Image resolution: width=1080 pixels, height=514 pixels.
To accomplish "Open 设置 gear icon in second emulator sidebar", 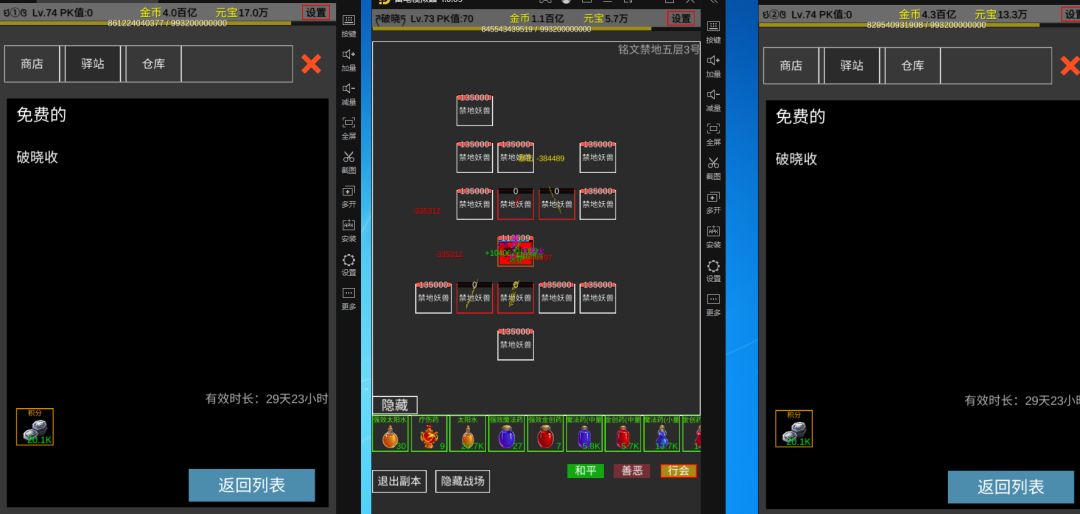I will (x=714, y=265).
